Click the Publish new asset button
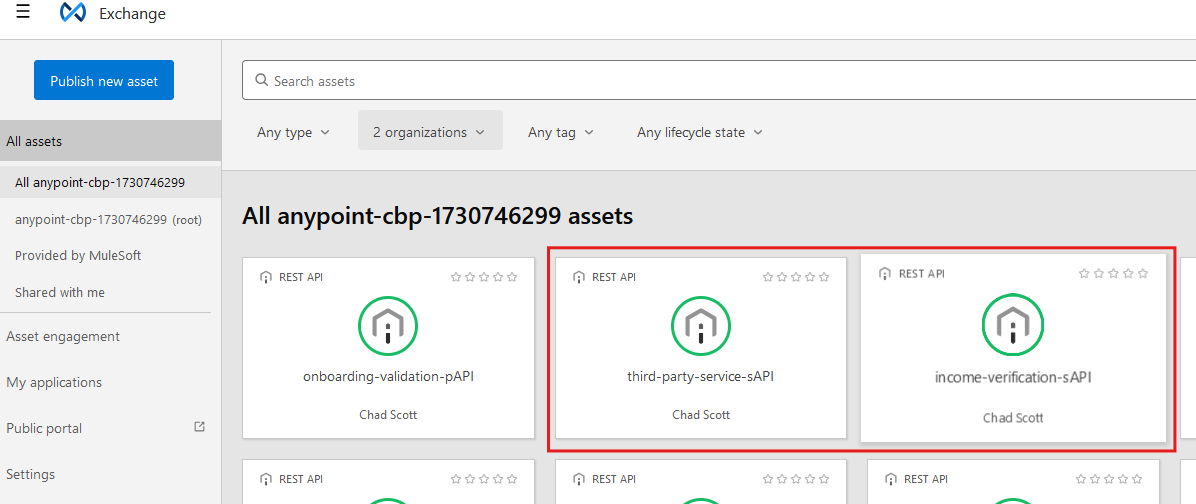This screenshot has height=504, width=1196. click(x=104, y=80)
